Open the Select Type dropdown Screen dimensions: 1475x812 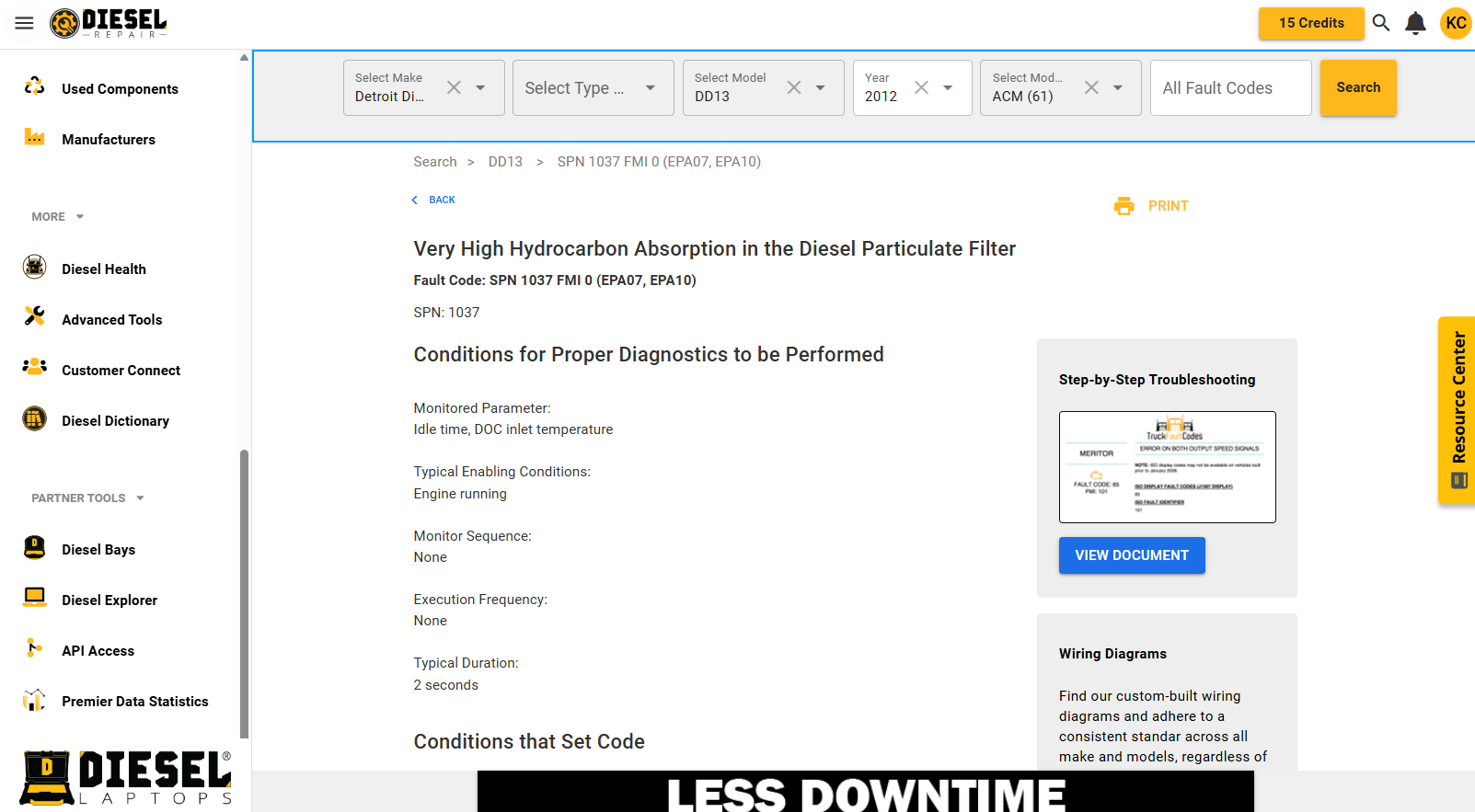click(593, 87)
